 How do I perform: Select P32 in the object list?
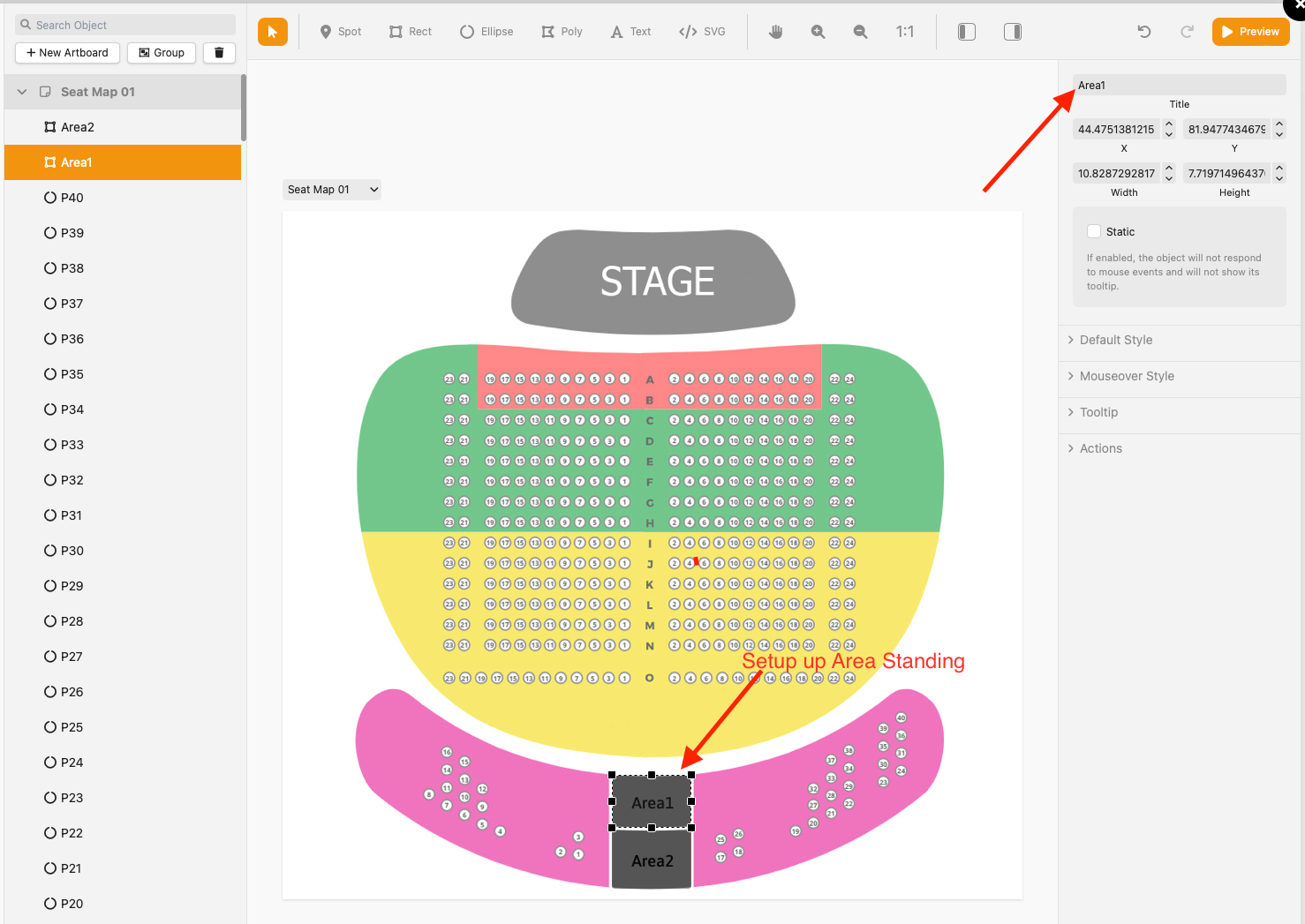click(123, 480)
